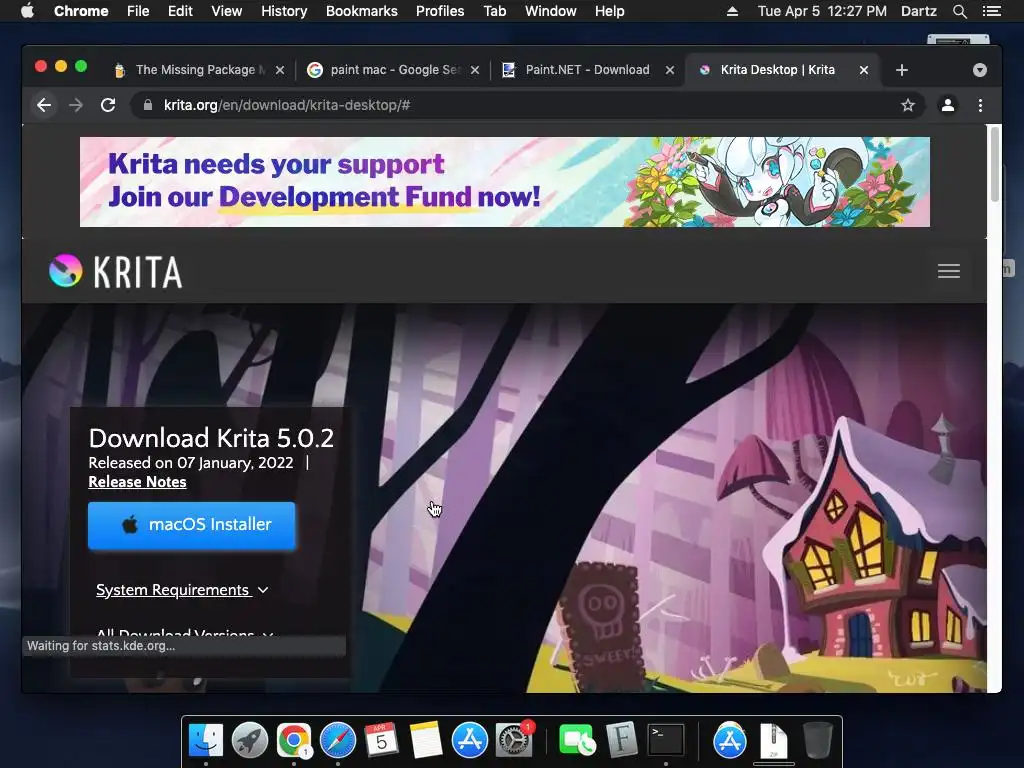Open Notes from the Dock
The height and width of the screenshot is (768, 1024).
[426, 740]
